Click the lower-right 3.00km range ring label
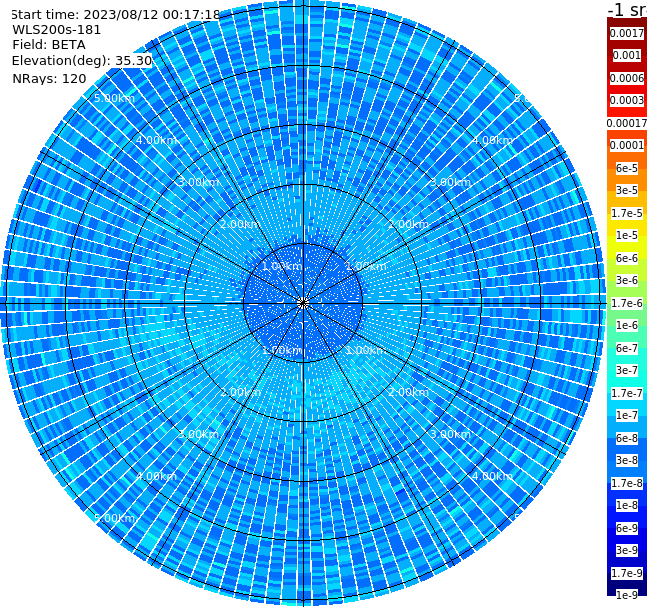Screen dimensions: 647x607 tap(451, 434)
